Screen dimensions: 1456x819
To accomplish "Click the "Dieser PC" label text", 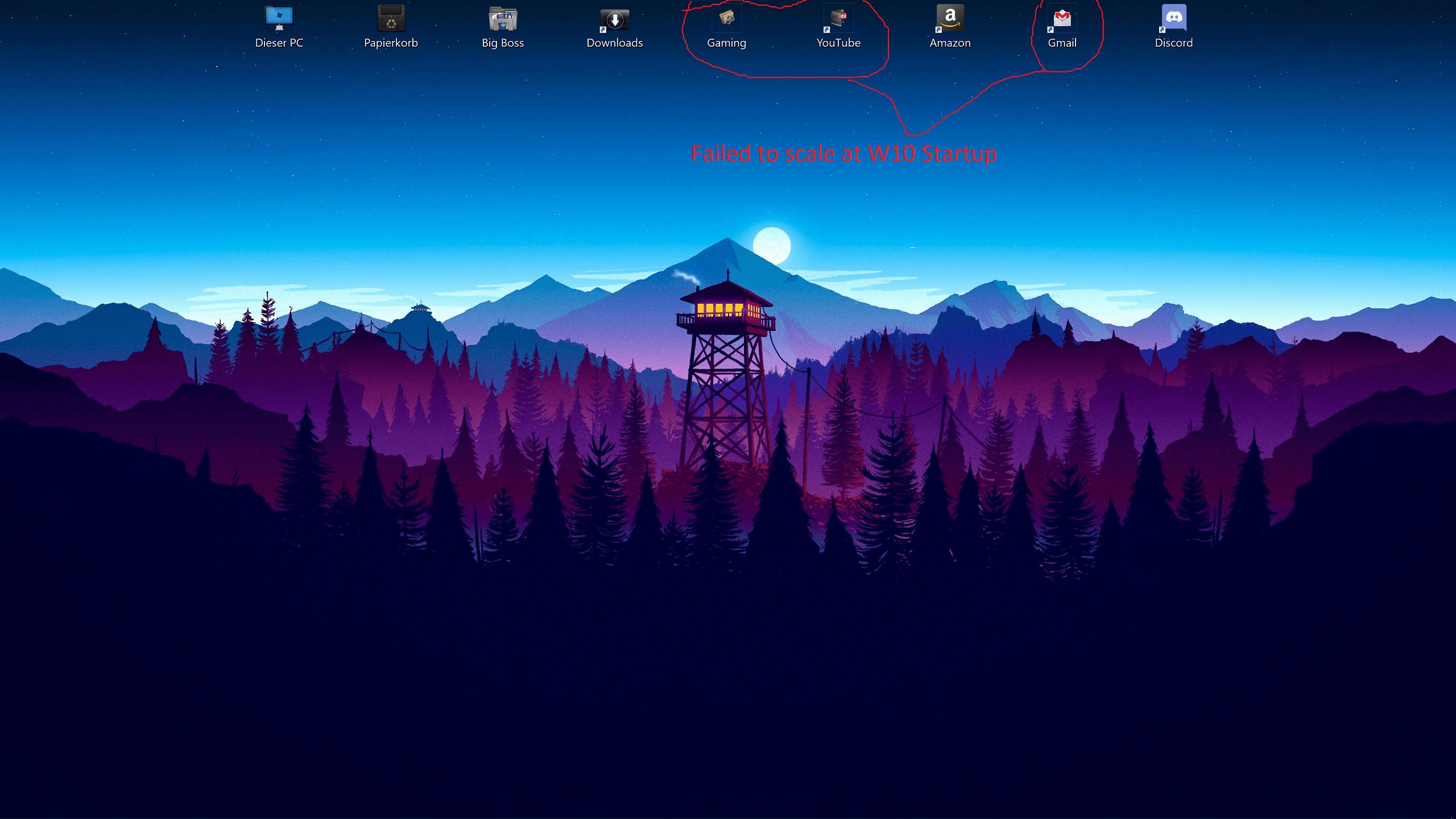I will (279, 43).
